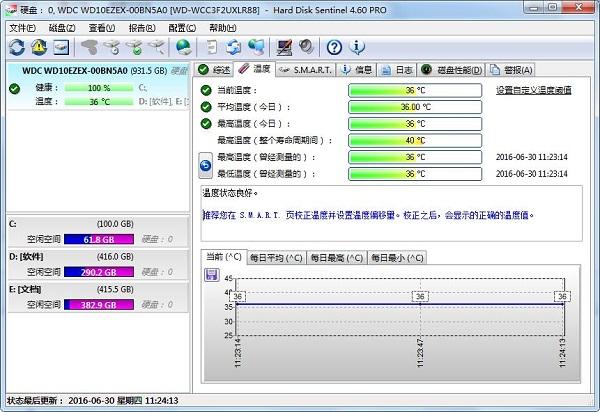Click the 当前温度 36 °C gauge bar
The width and height of the screenshot is (600, 412).
click(415, 90)
